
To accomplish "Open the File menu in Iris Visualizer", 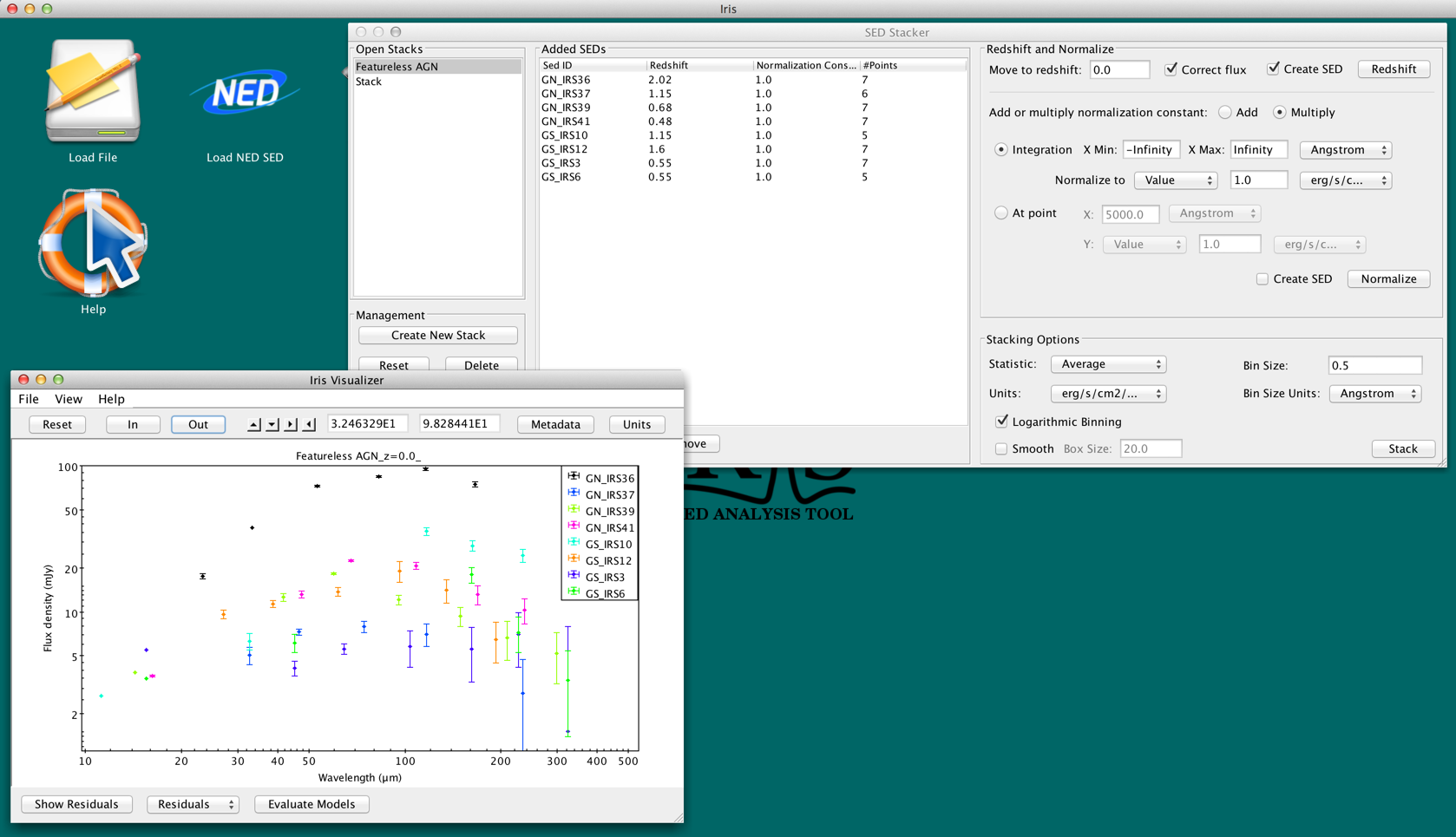I will click(29, 399).
